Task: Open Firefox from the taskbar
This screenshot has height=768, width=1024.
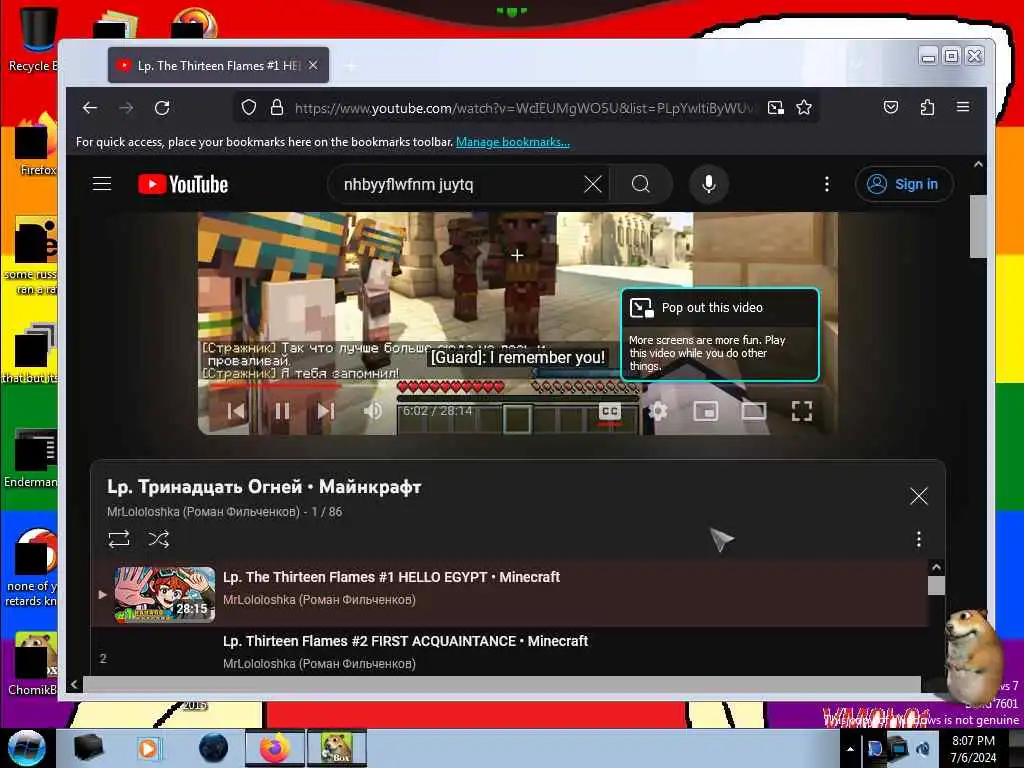Action: click(x=275, y=748)
